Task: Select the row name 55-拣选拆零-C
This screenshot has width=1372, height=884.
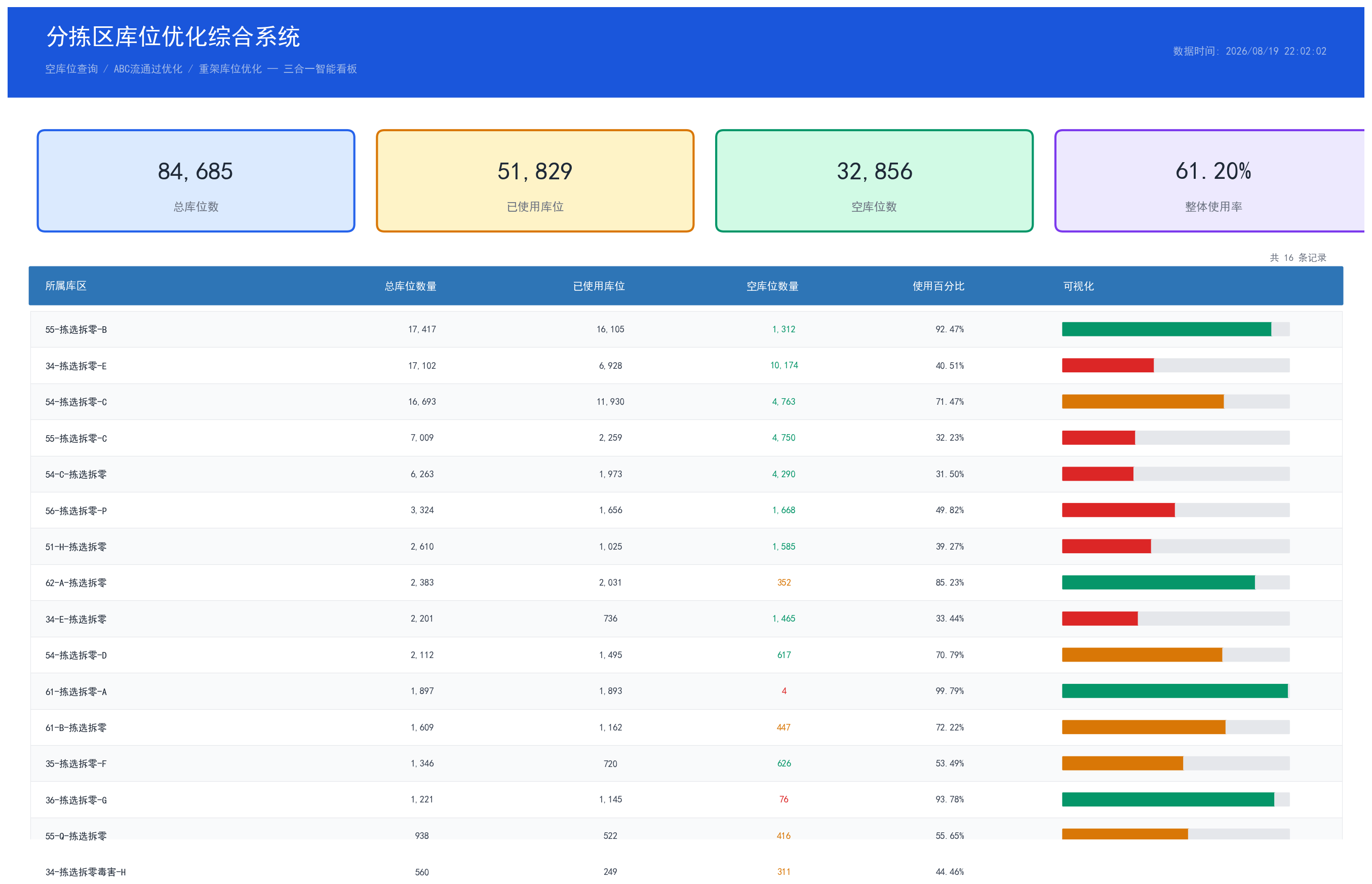Action: [76, 438]
